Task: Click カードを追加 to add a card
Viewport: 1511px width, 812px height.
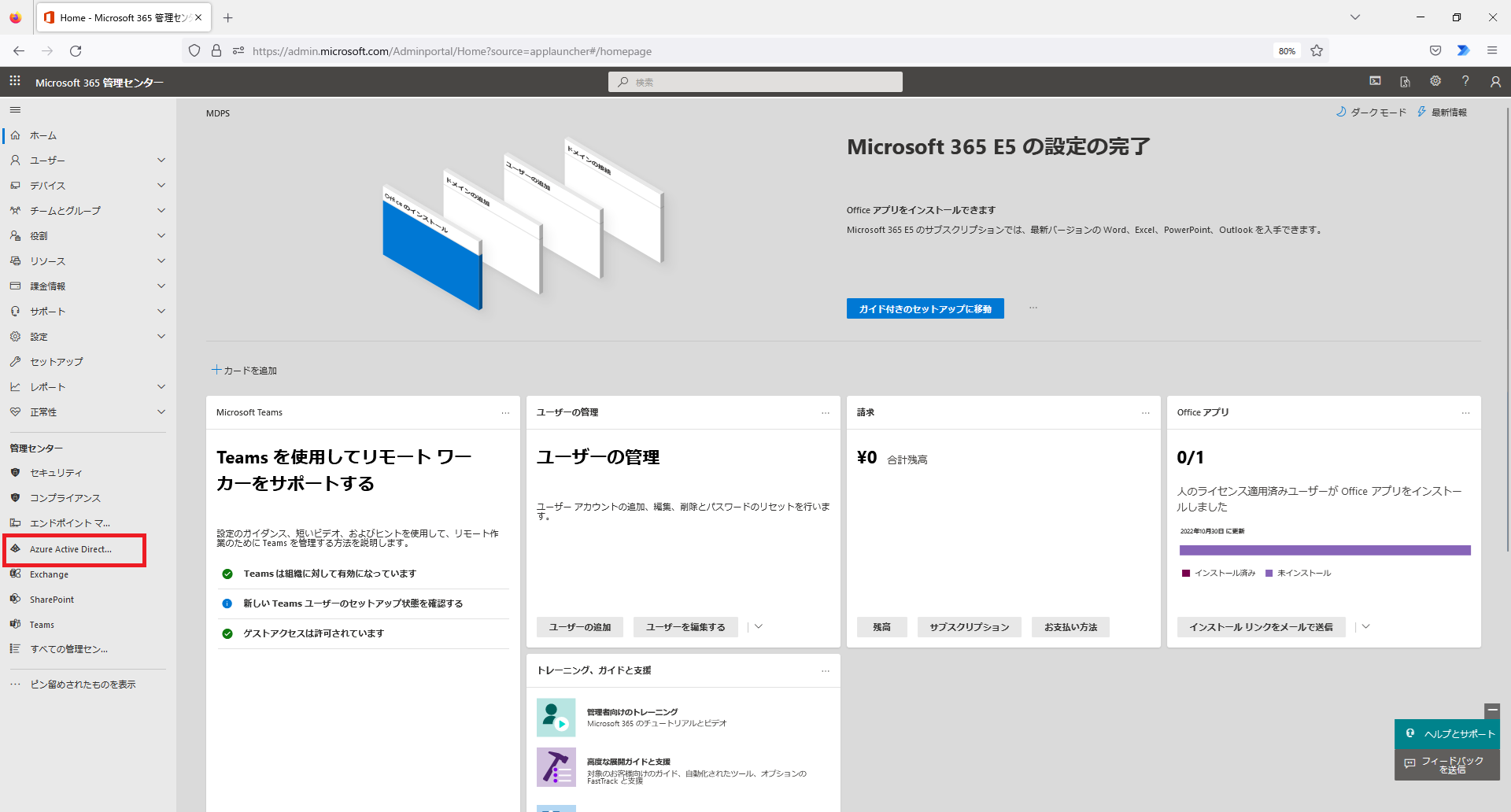Action: 245,371
